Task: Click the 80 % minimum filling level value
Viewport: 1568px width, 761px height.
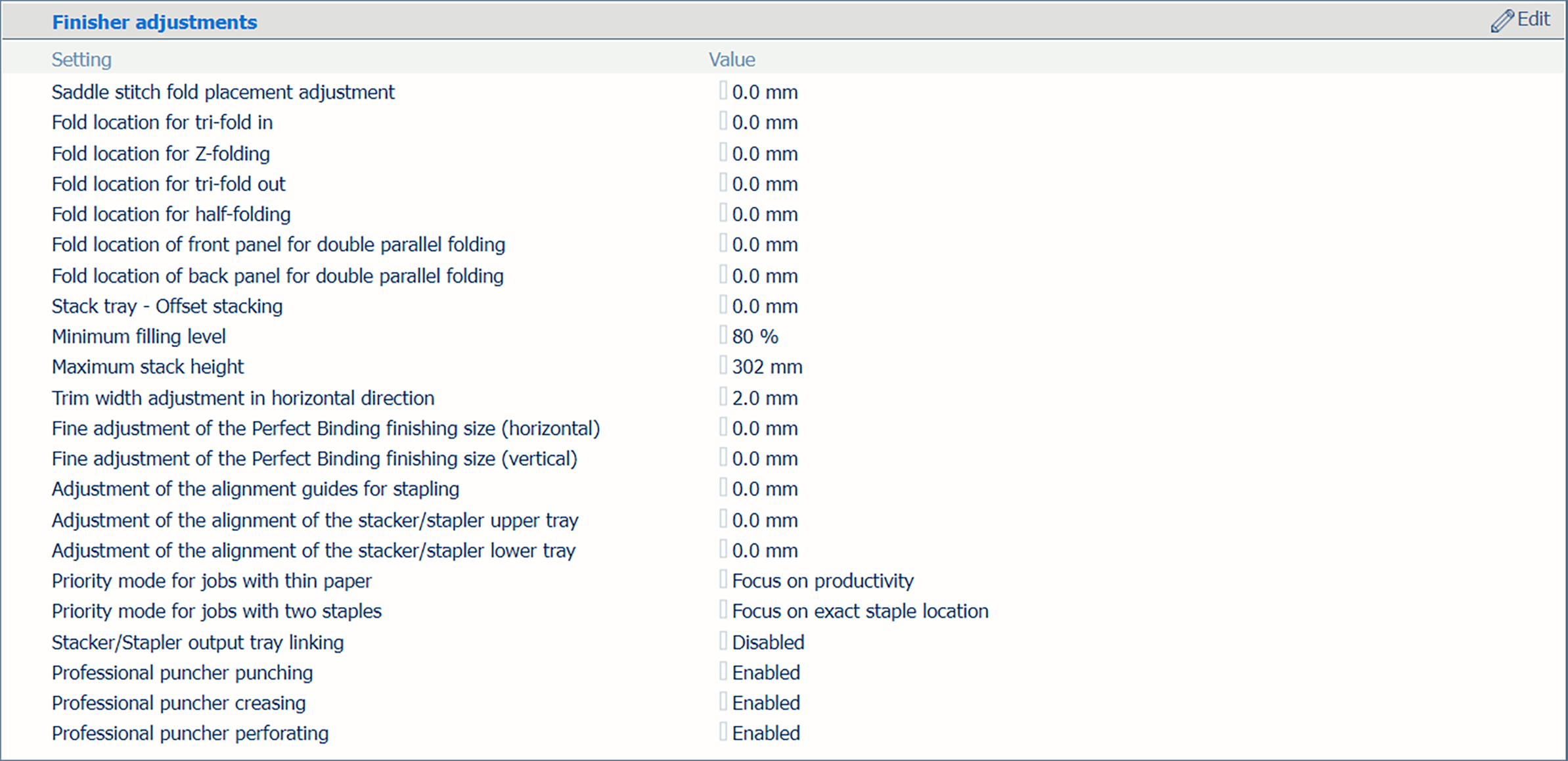Action: point(755,336)
